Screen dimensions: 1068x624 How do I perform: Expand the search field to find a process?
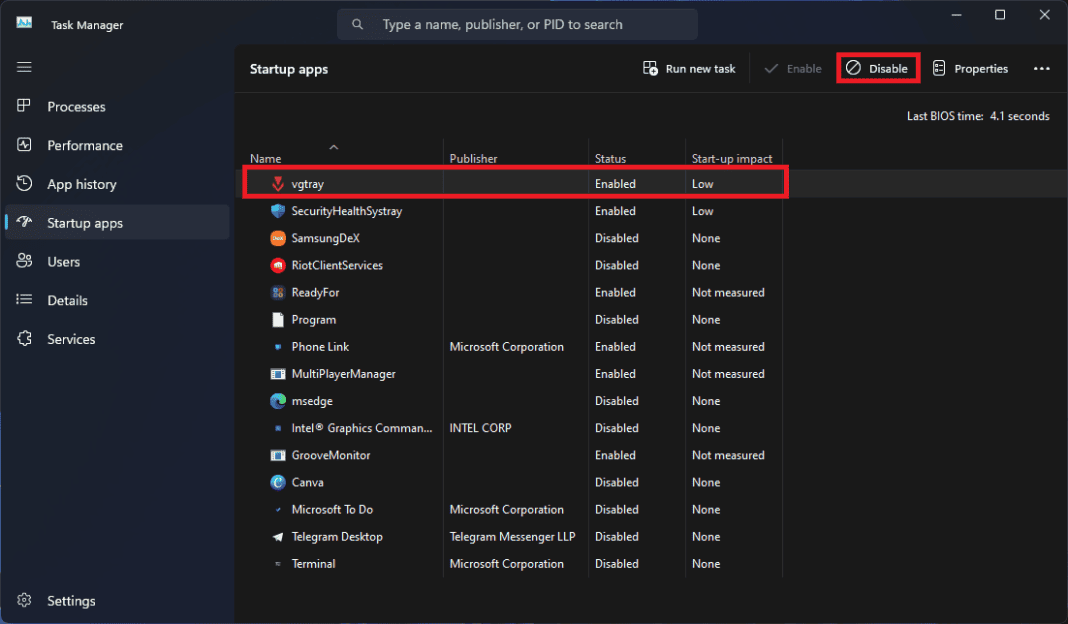point(516,24)
